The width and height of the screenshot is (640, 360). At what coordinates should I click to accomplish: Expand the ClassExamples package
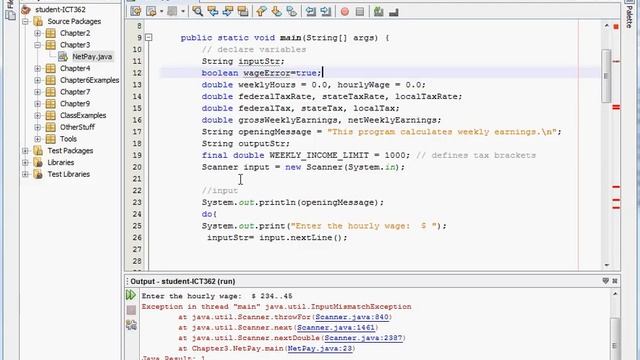[x=38, y=116]
